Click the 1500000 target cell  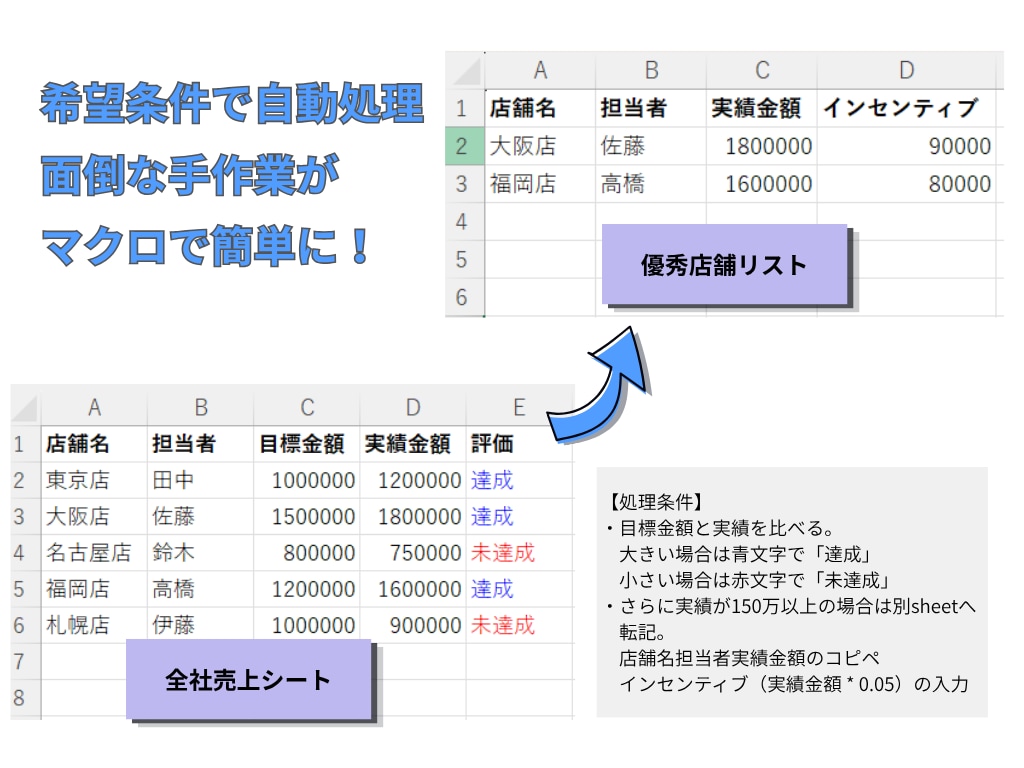[x=307, y=517]
